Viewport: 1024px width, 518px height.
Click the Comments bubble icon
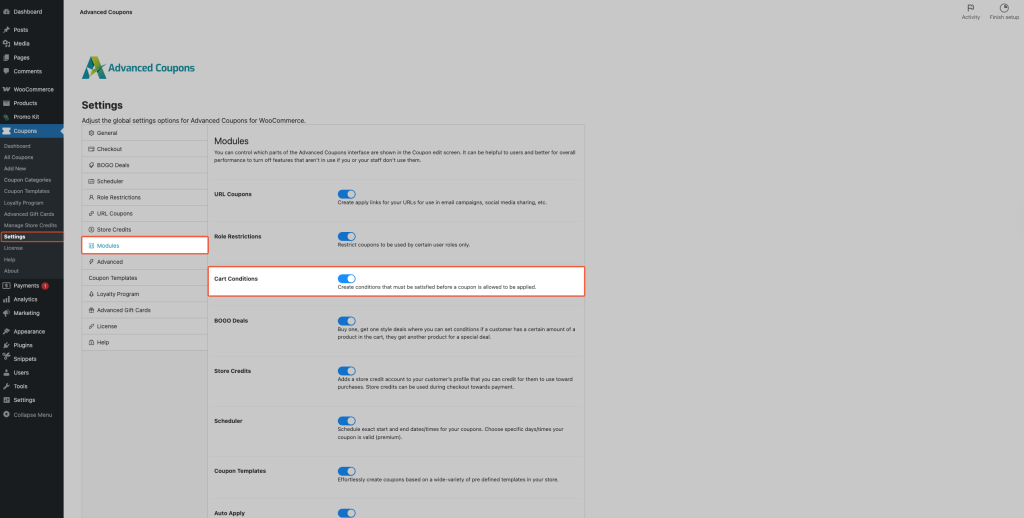(7, 71)
